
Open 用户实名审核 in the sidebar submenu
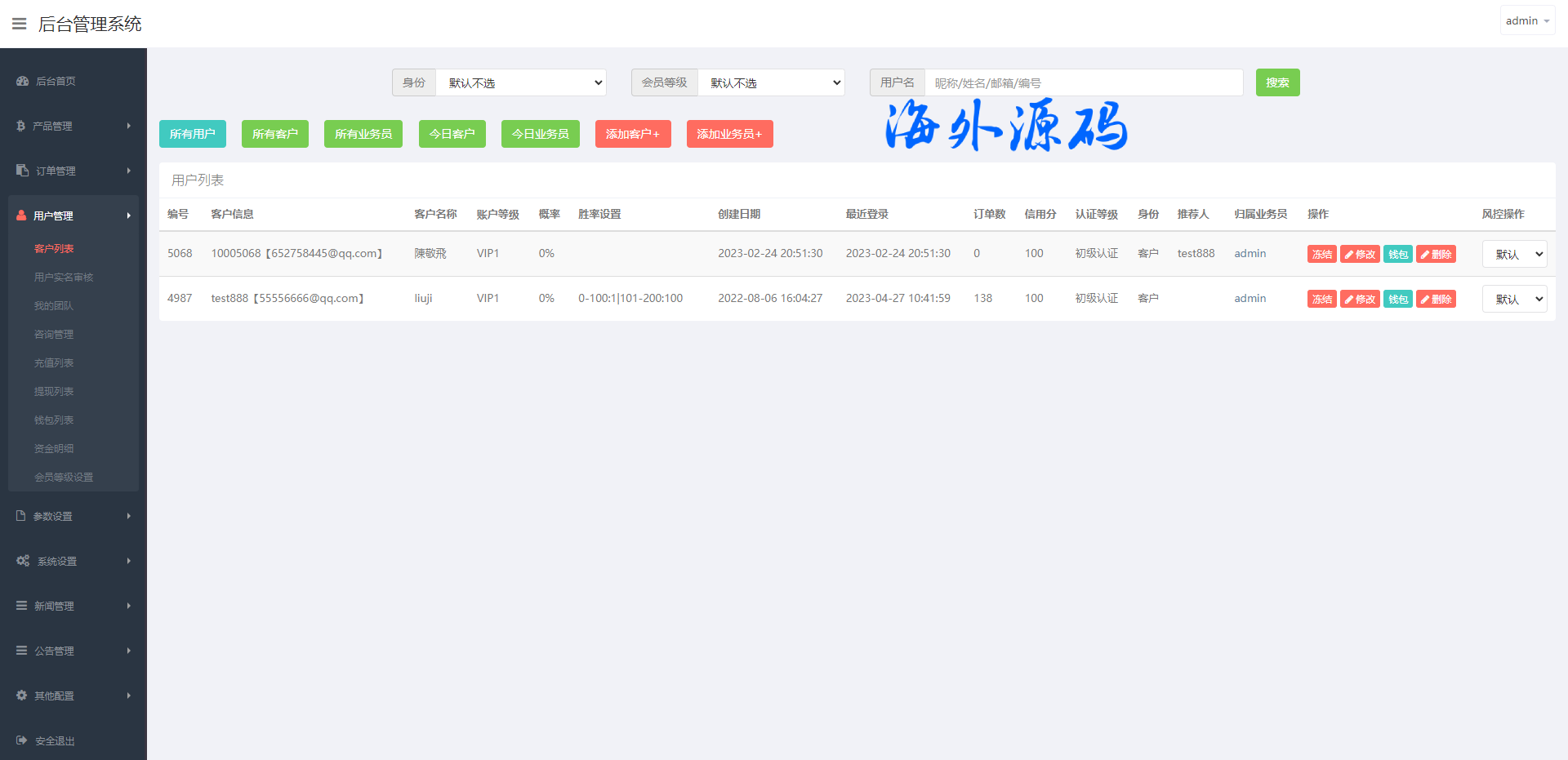tap(64, 277)
